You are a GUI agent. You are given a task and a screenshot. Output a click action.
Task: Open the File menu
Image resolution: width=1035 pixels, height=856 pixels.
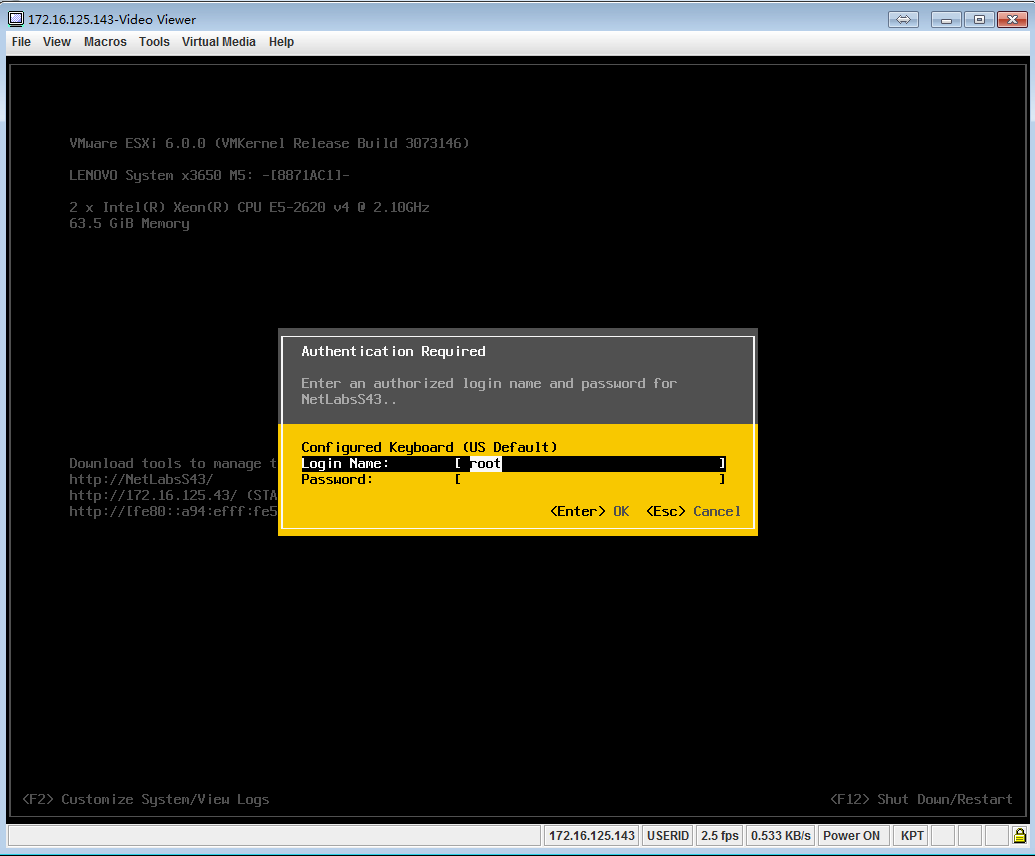pyautogui.click(x=21, y=42)
